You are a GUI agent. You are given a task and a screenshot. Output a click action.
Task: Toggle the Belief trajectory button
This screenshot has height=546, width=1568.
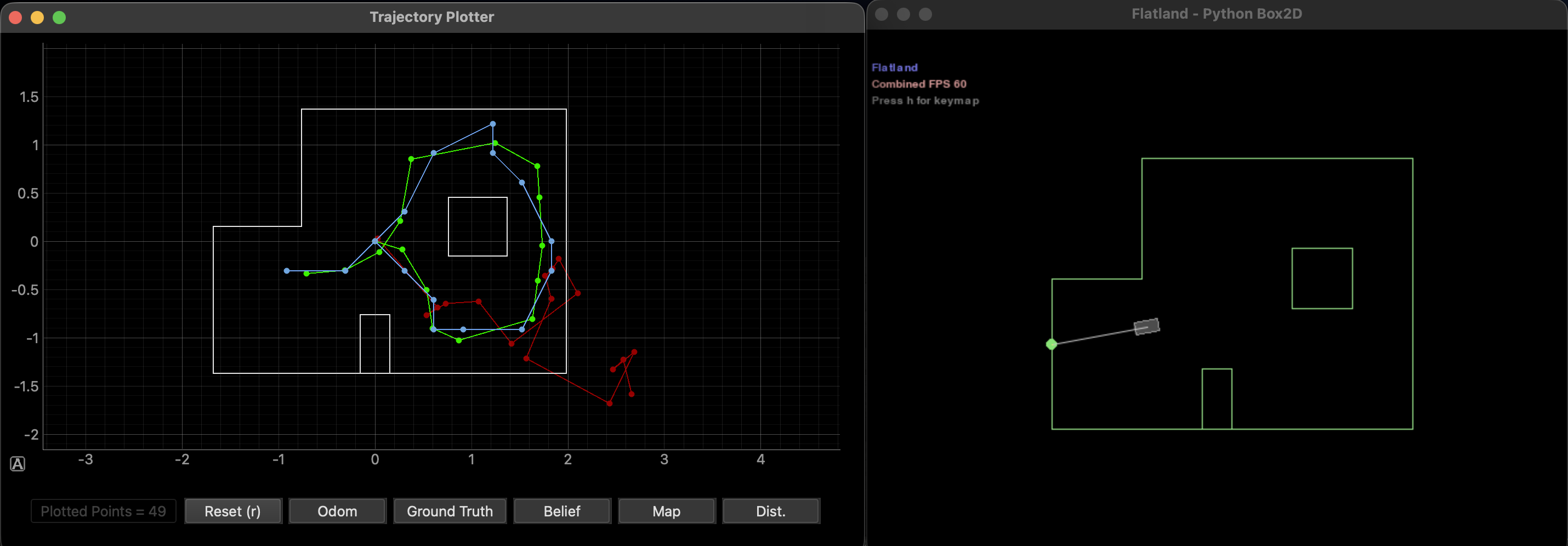(x=562, y=511)
